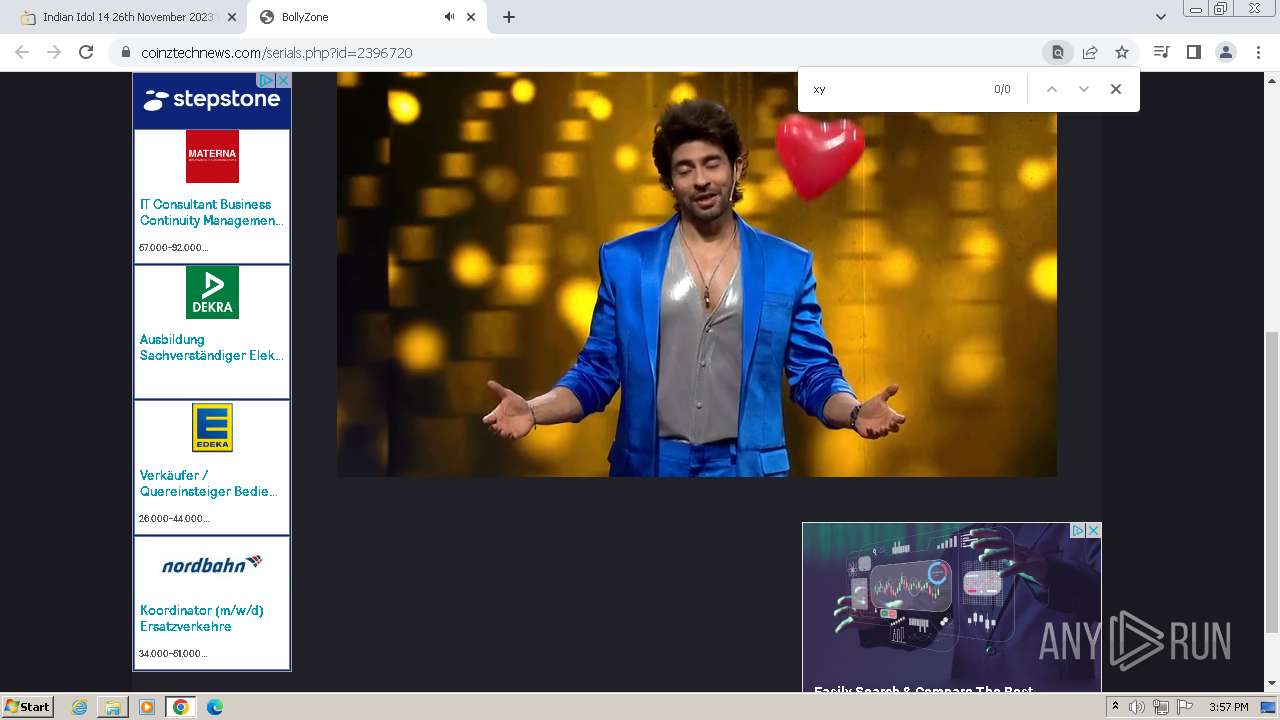Click the video player frame
The image size is (1280, 720).
coord(697,274)
